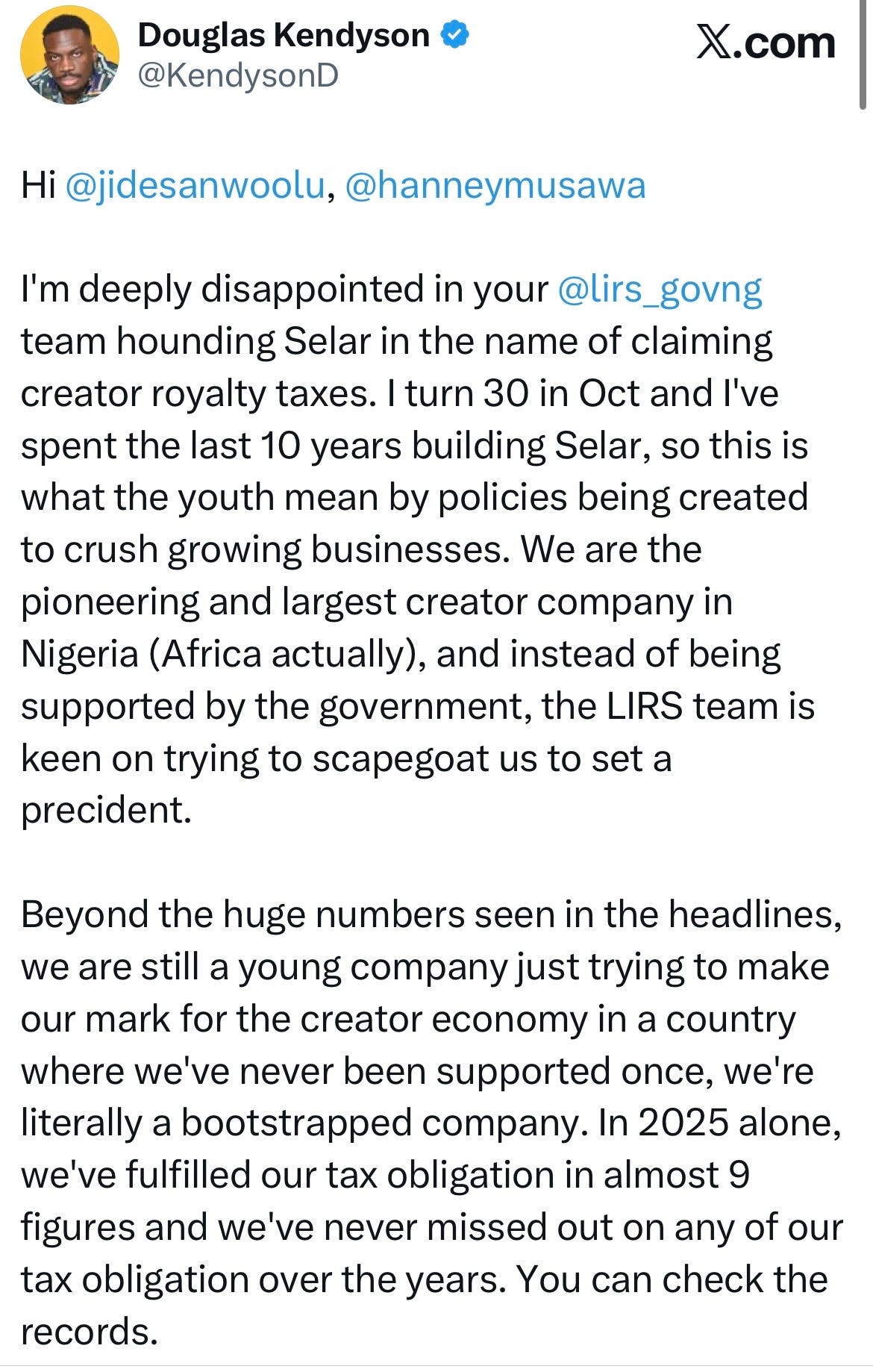Open the @KendysonD handle link
Screen dimensions: 873x1372
(x=238, y=75)
